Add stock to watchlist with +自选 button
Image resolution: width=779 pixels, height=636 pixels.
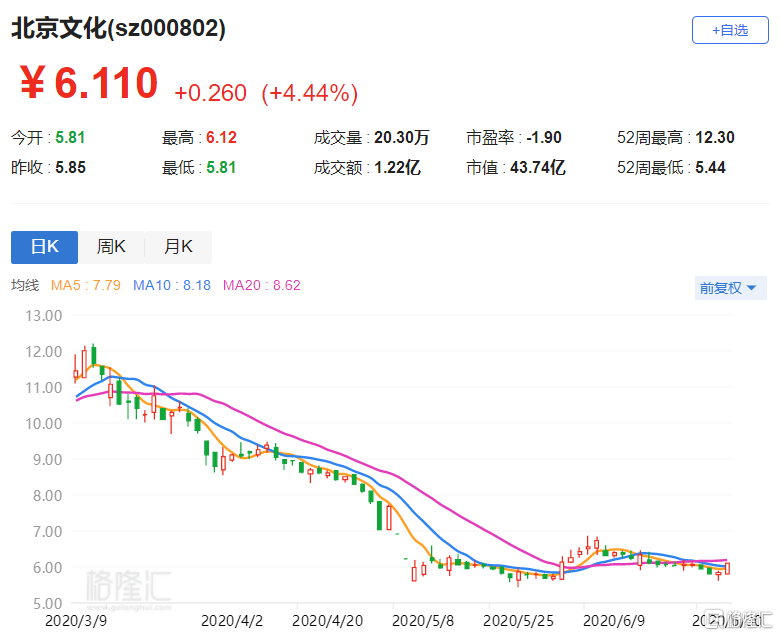pos(730,30)
